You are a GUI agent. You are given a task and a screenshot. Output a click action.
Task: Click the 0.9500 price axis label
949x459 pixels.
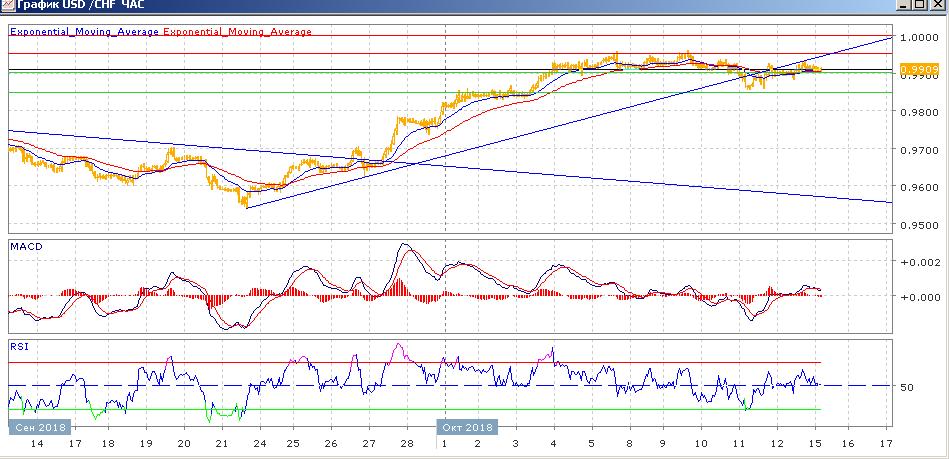click(919, 225)
